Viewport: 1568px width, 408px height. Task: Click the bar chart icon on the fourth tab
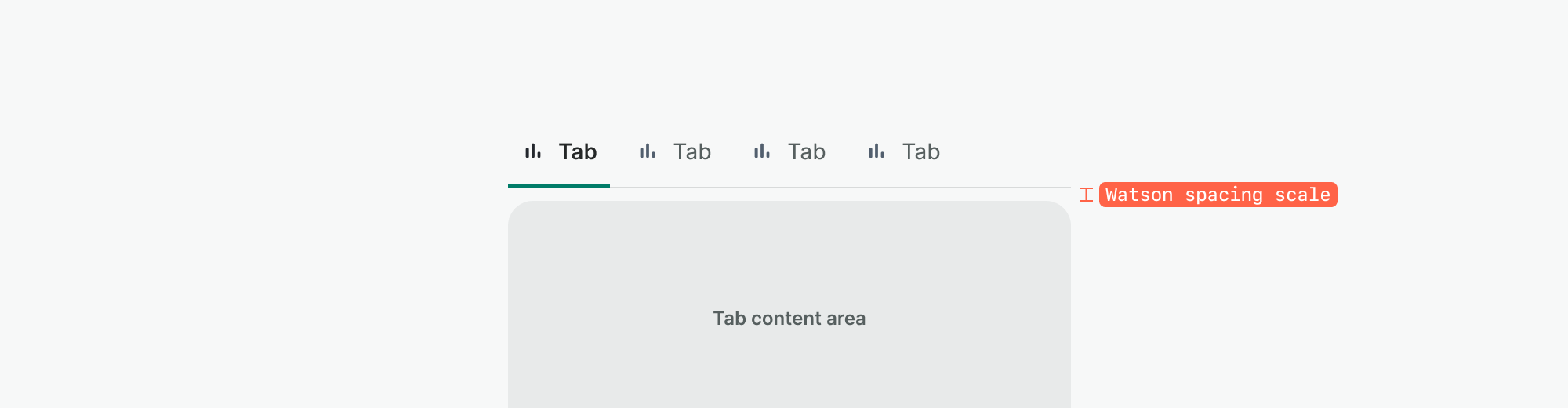click(x=877, y=151)
